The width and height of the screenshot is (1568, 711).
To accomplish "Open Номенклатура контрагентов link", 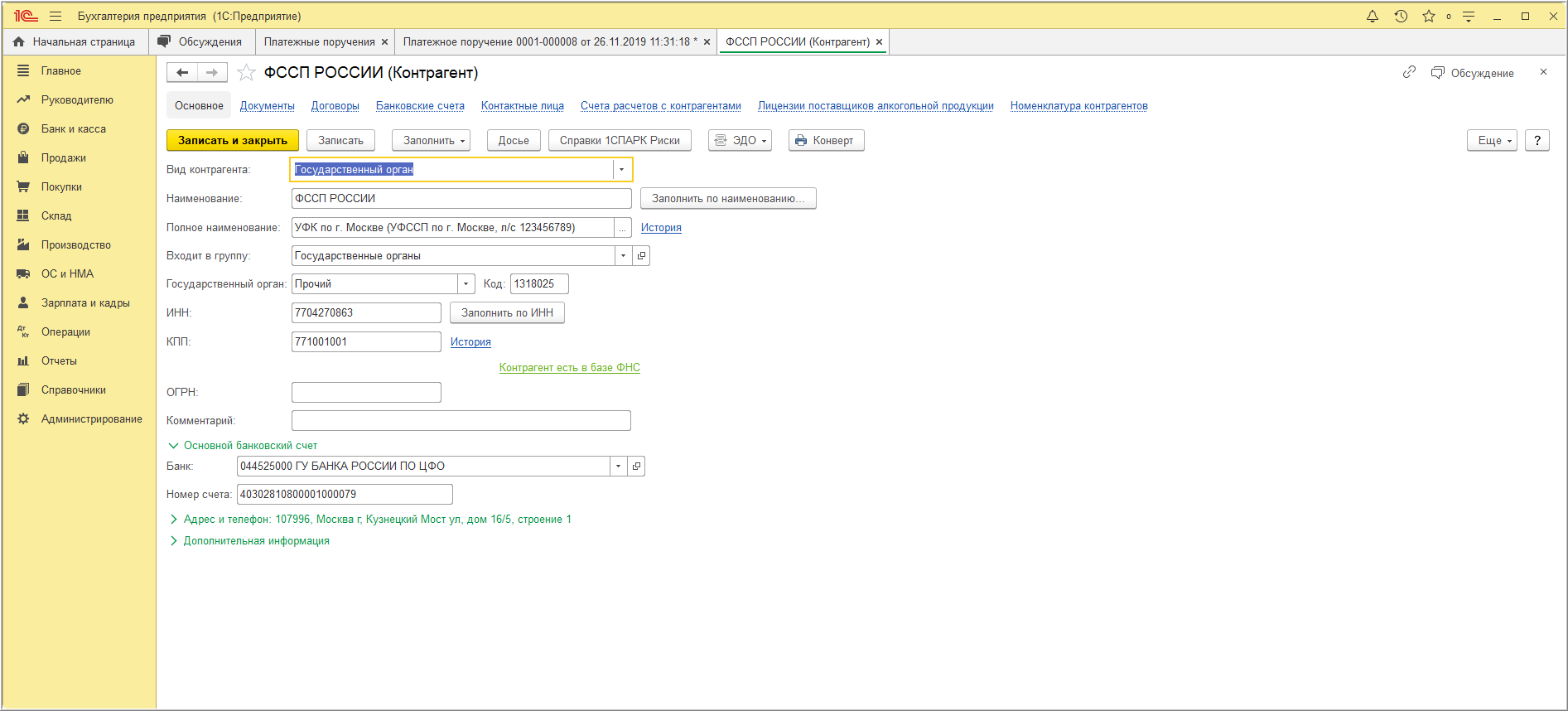I will coord(1078,106).
